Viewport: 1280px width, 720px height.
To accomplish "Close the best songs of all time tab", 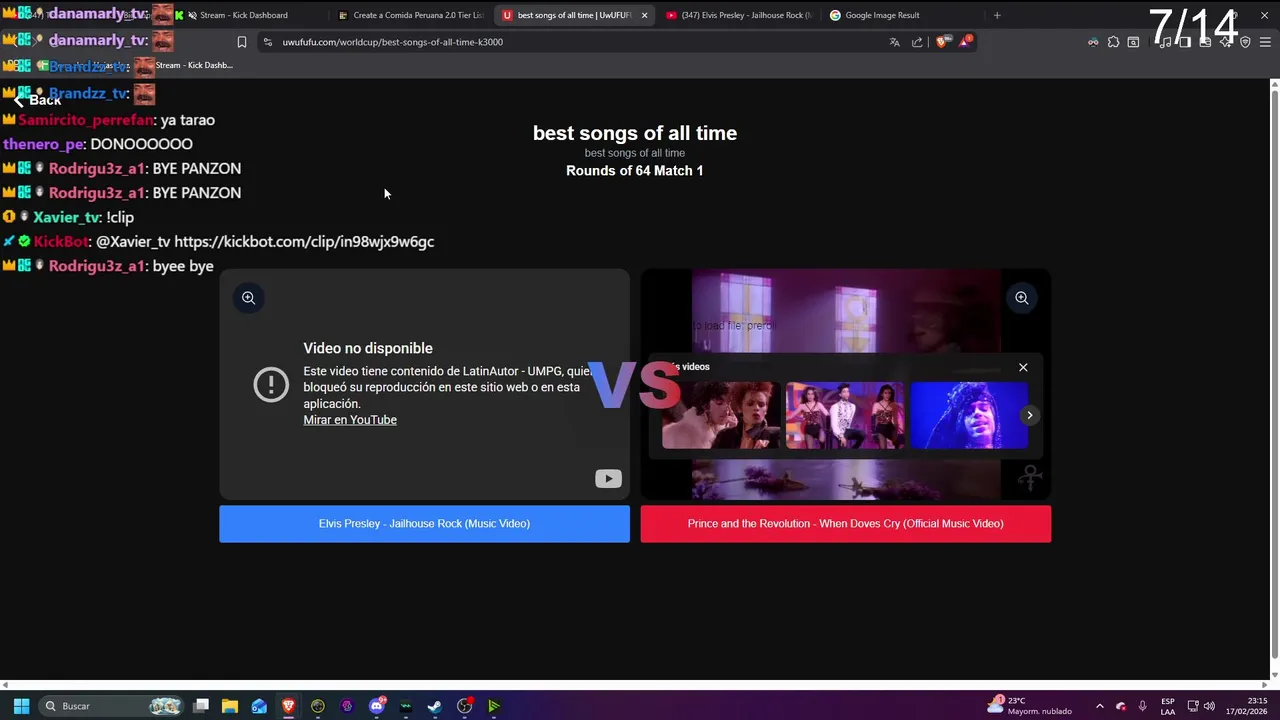I will pos(644,15).
